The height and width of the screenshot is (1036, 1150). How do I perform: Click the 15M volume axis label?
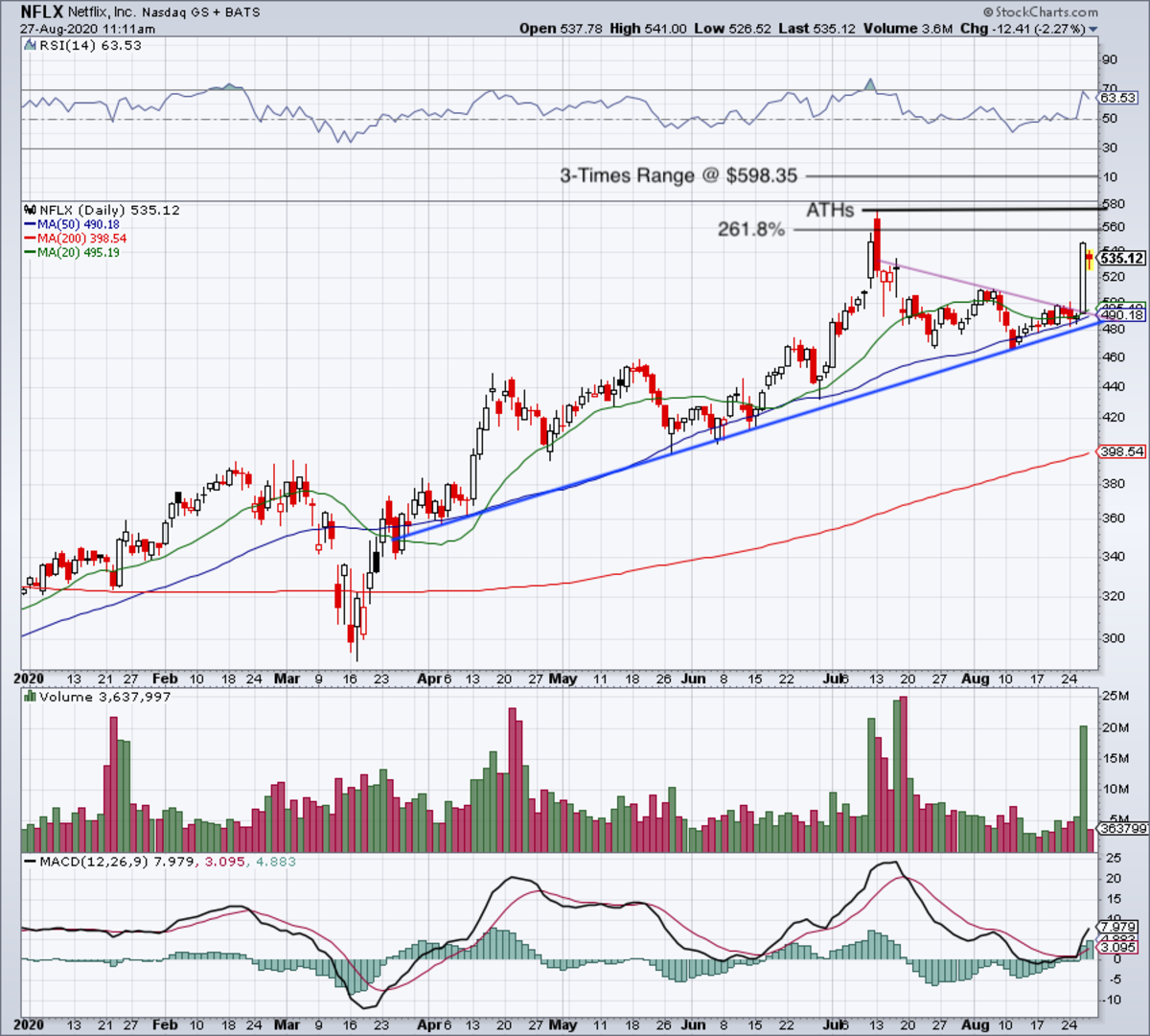tap(1115, 759)
